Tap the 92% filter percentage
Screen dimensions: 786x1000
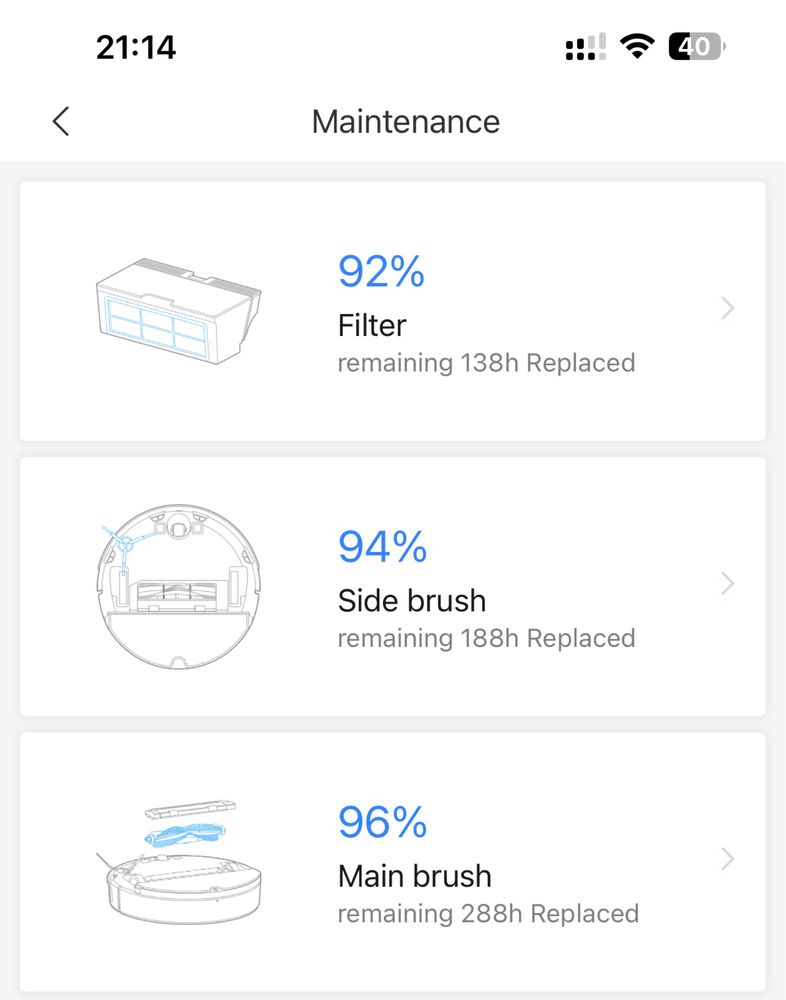point(381,271)
